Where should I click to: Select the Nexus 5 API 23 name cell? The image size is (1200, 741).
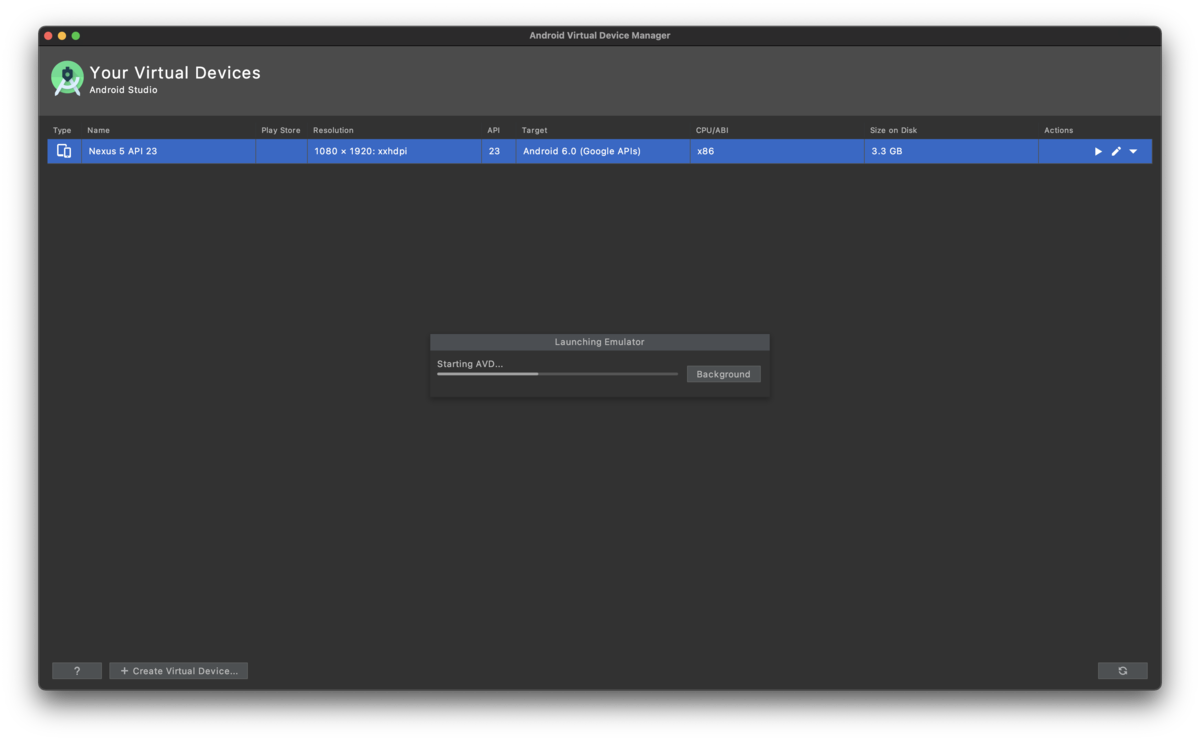(168, 151)
